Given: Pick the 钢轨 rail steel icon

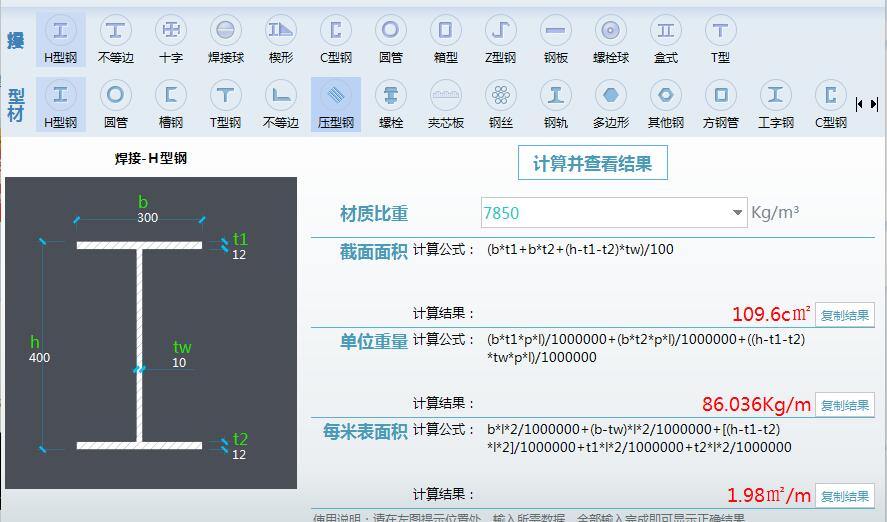Looking at the screenshot, I should pos(556,105).
